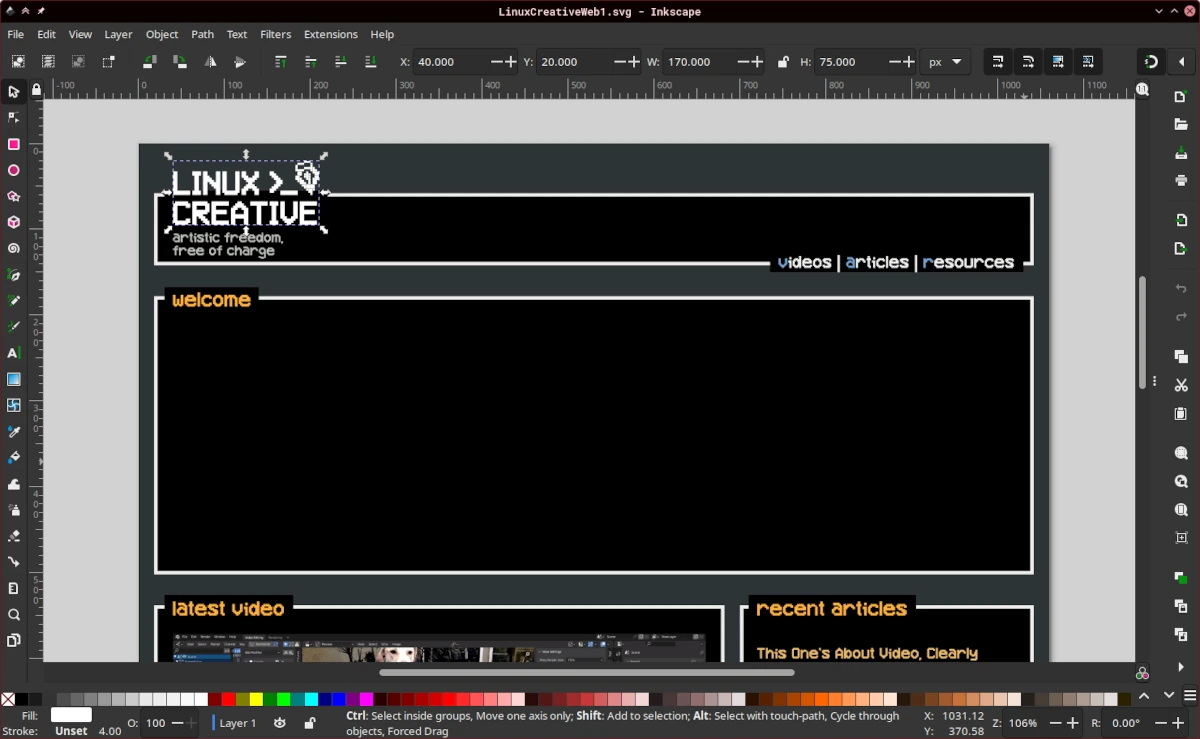
Task: Show next palette row arrow
Action: 1168,696
